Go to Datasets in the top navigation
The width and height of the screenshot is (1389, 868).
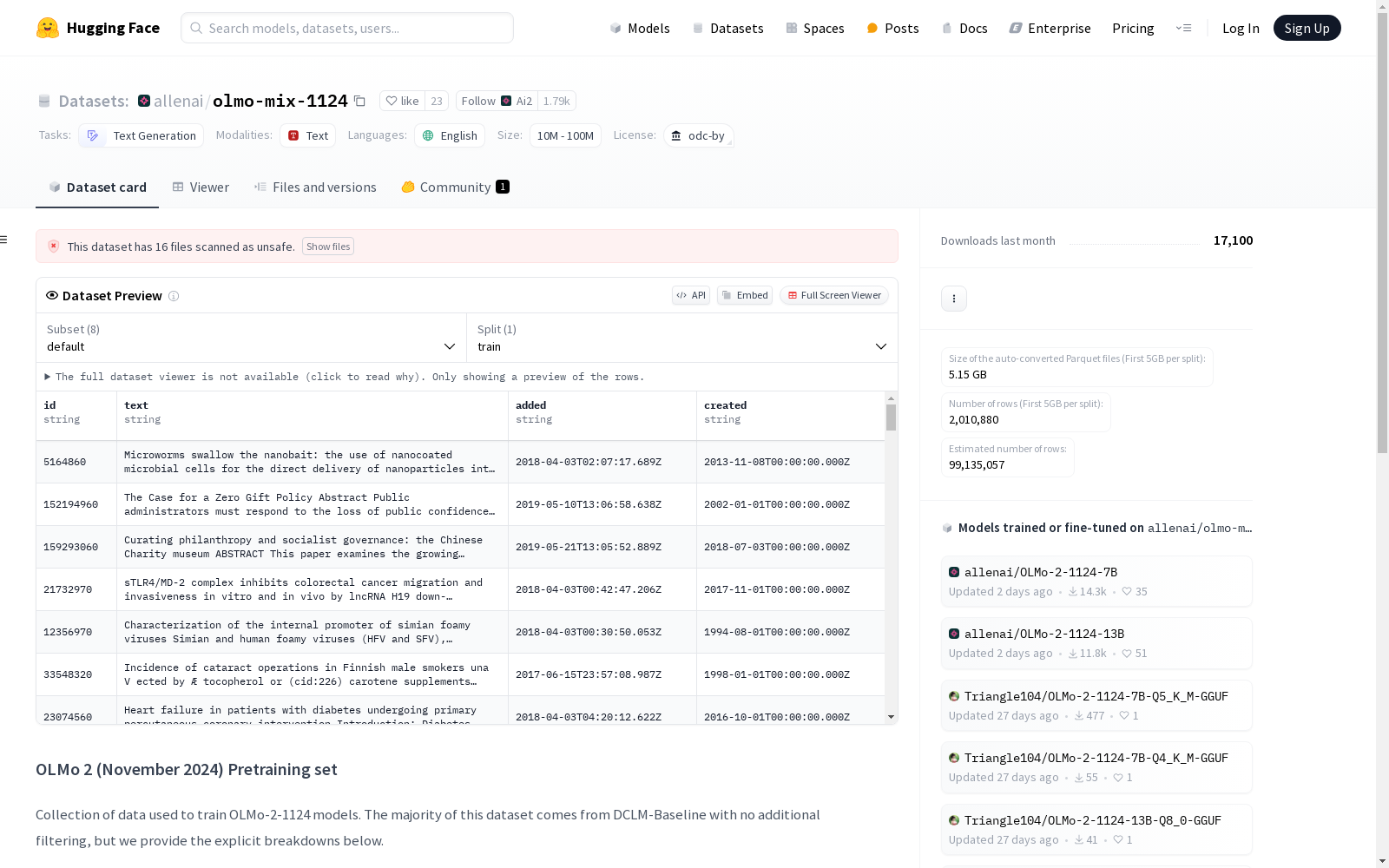727,28
